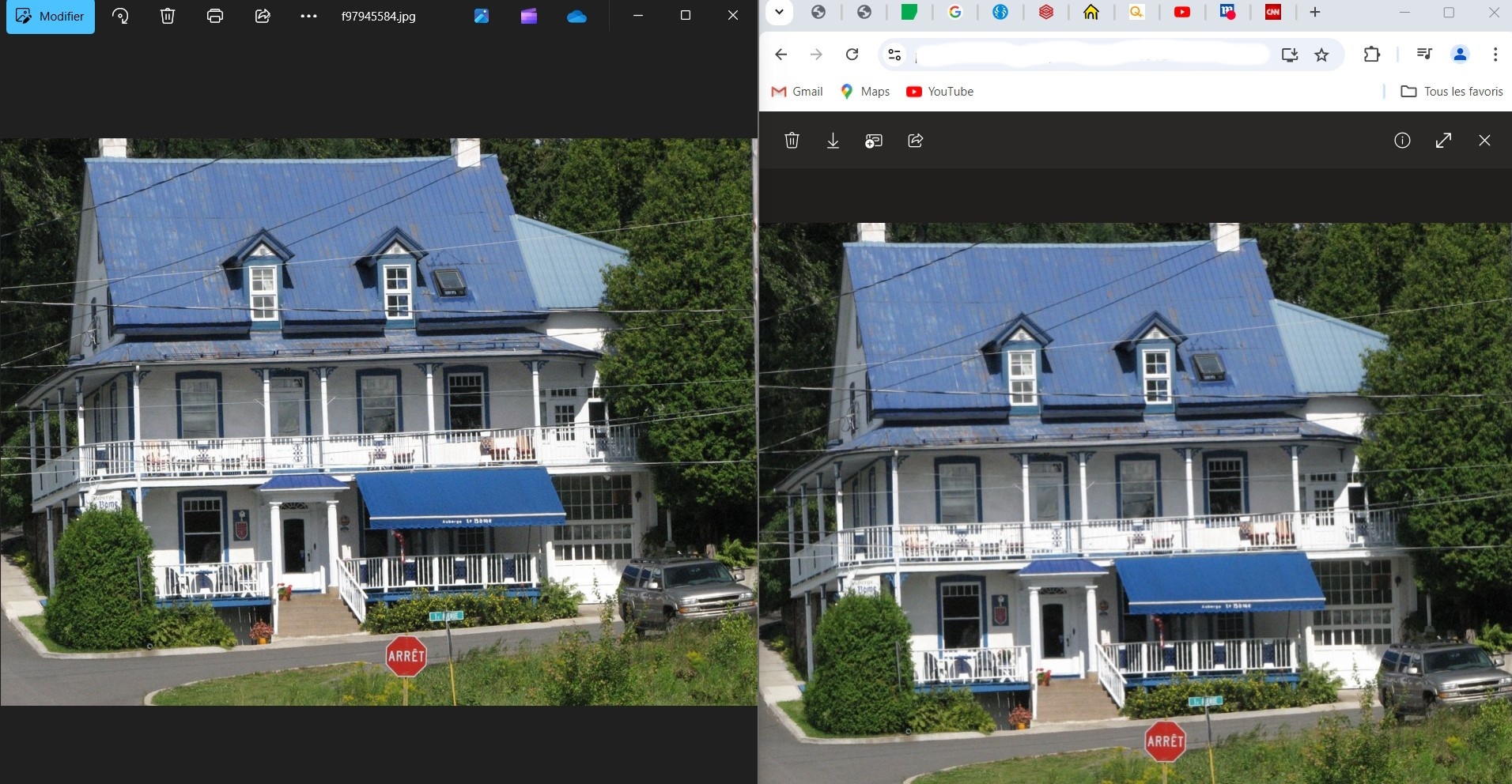
Task: Bookmark this page with the star
Action: click(1321, 55)
